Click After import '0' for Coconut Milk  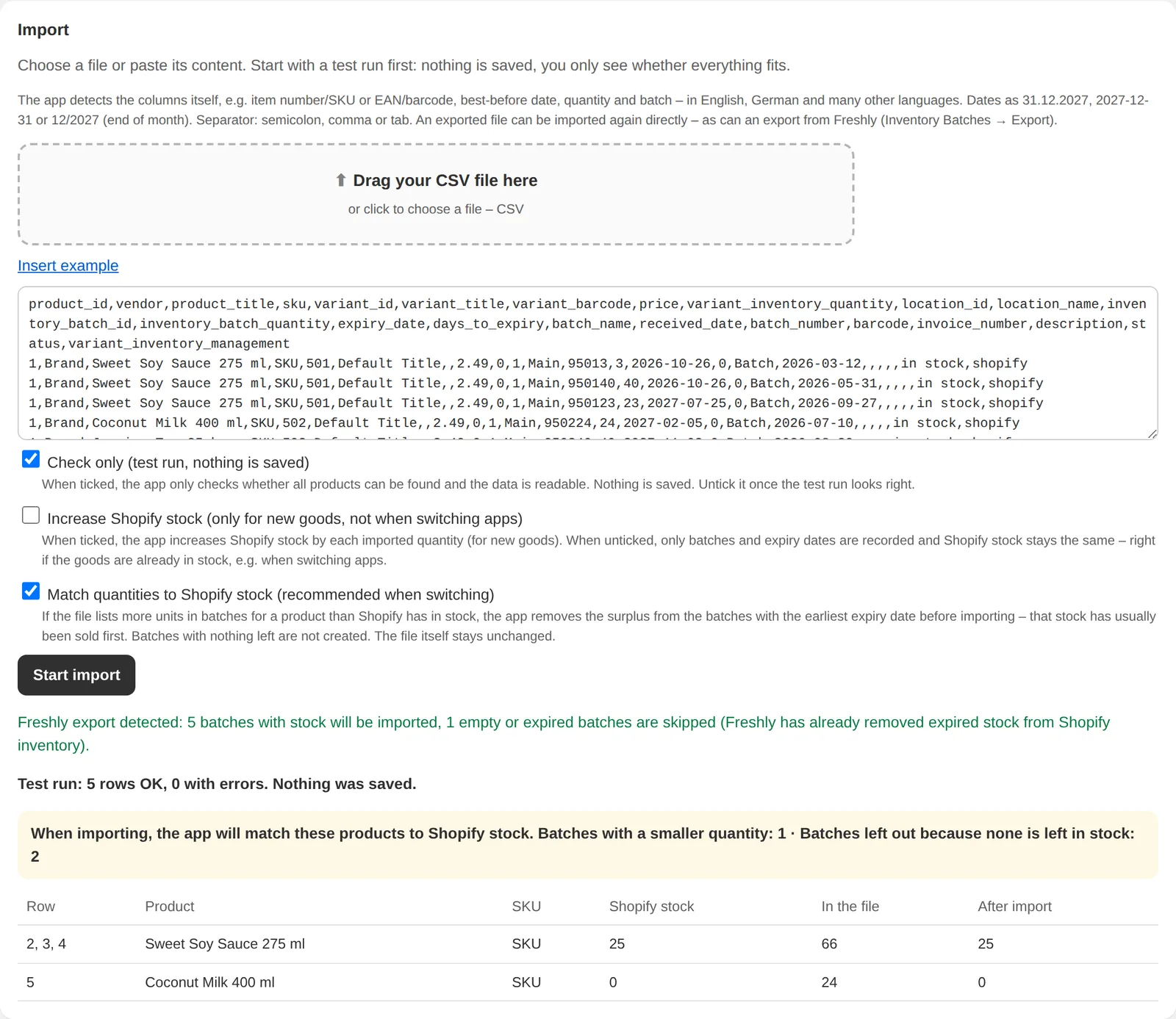point(981,982)
